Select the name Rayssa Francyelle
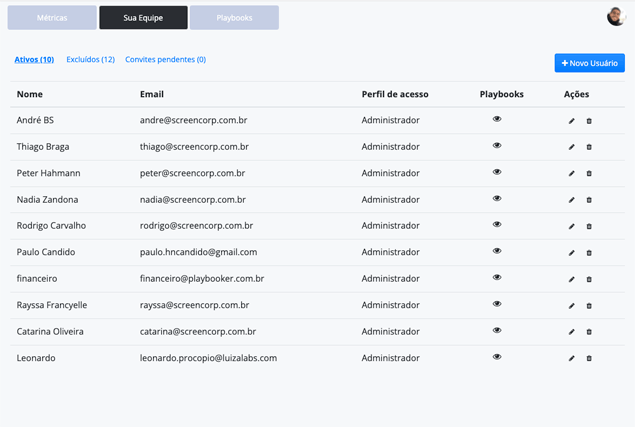 tap(52, 305)
